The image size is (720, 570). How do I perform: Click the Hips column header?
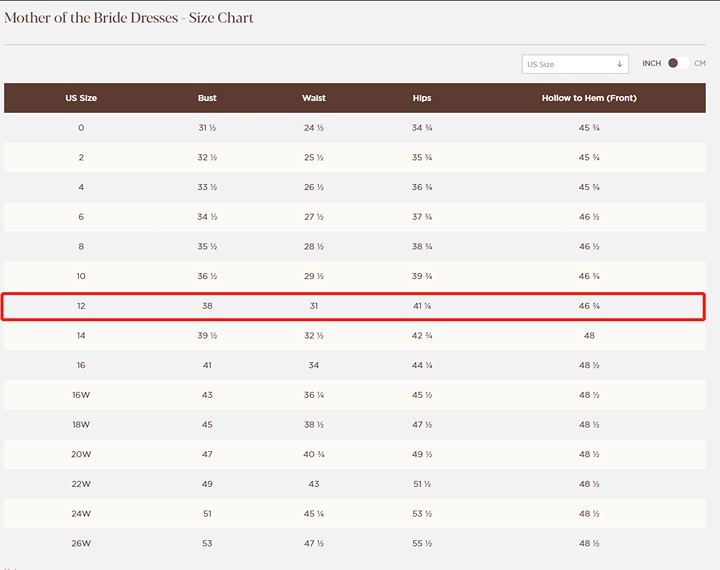pyautogui.click(x=422, y=98)
